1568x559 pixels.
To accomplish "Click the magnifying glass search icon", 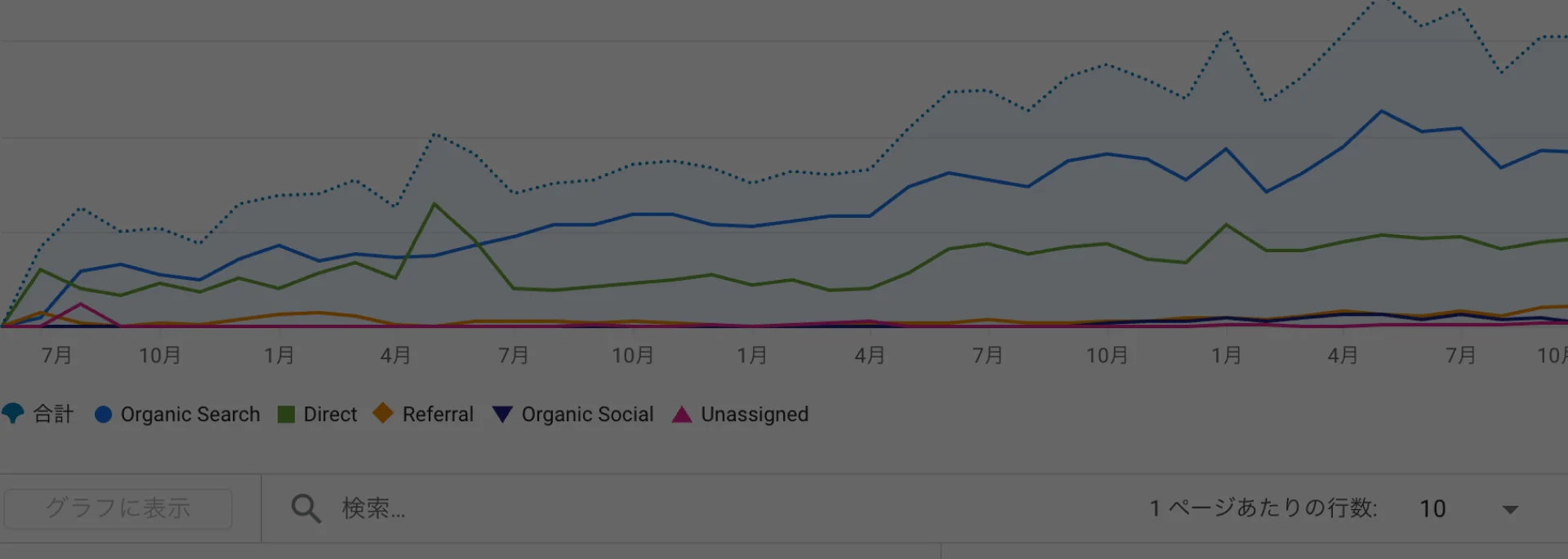I will 305,508.
